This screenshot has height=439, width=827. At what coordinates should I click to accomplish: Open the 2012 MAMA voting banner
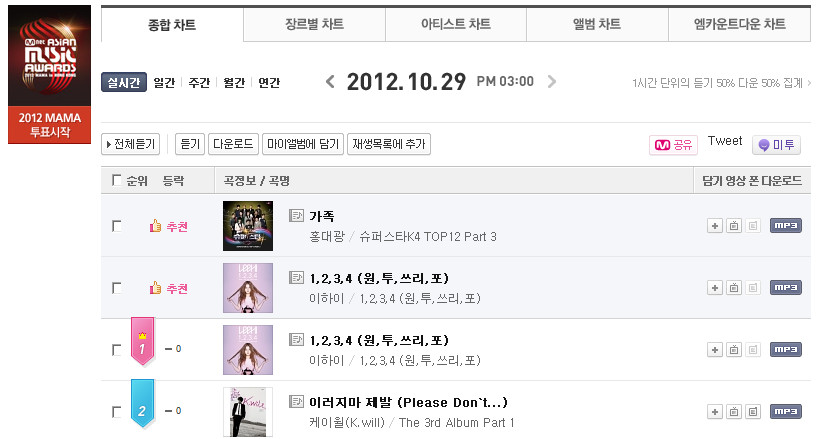(x=50, y=74)
